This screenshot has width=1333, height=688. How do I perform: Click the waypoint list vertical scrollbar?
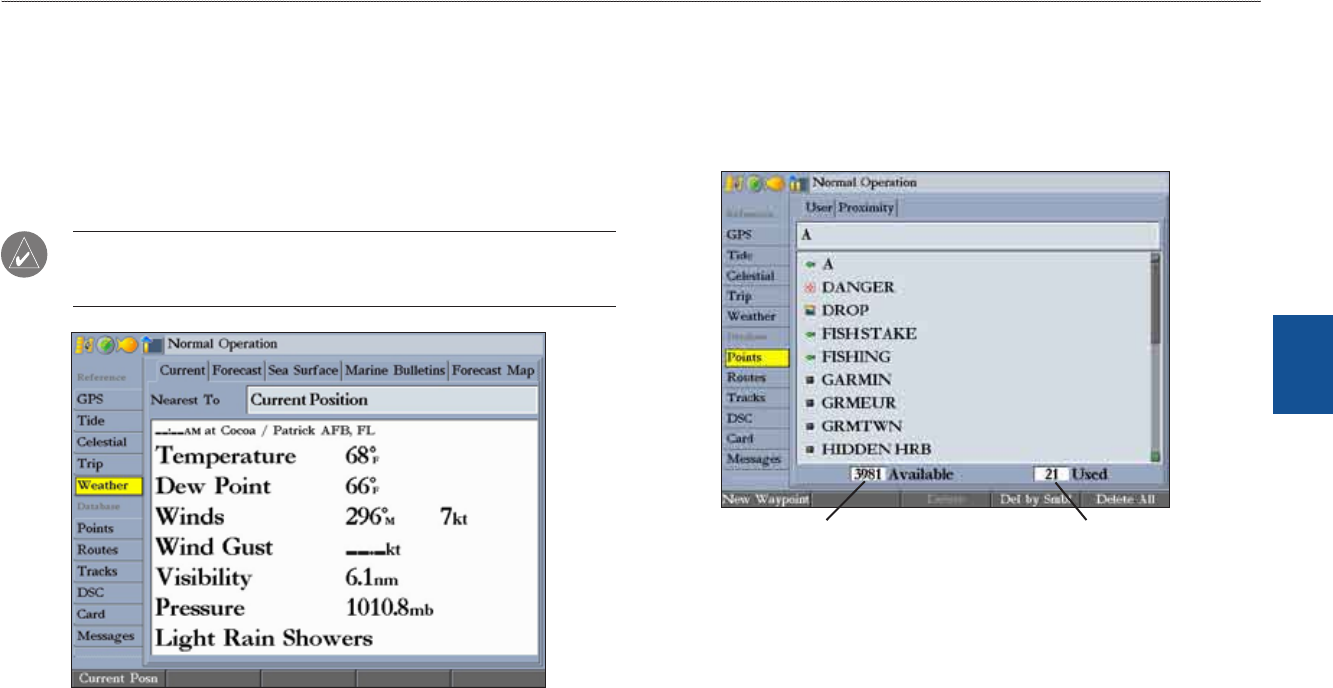1155,356
